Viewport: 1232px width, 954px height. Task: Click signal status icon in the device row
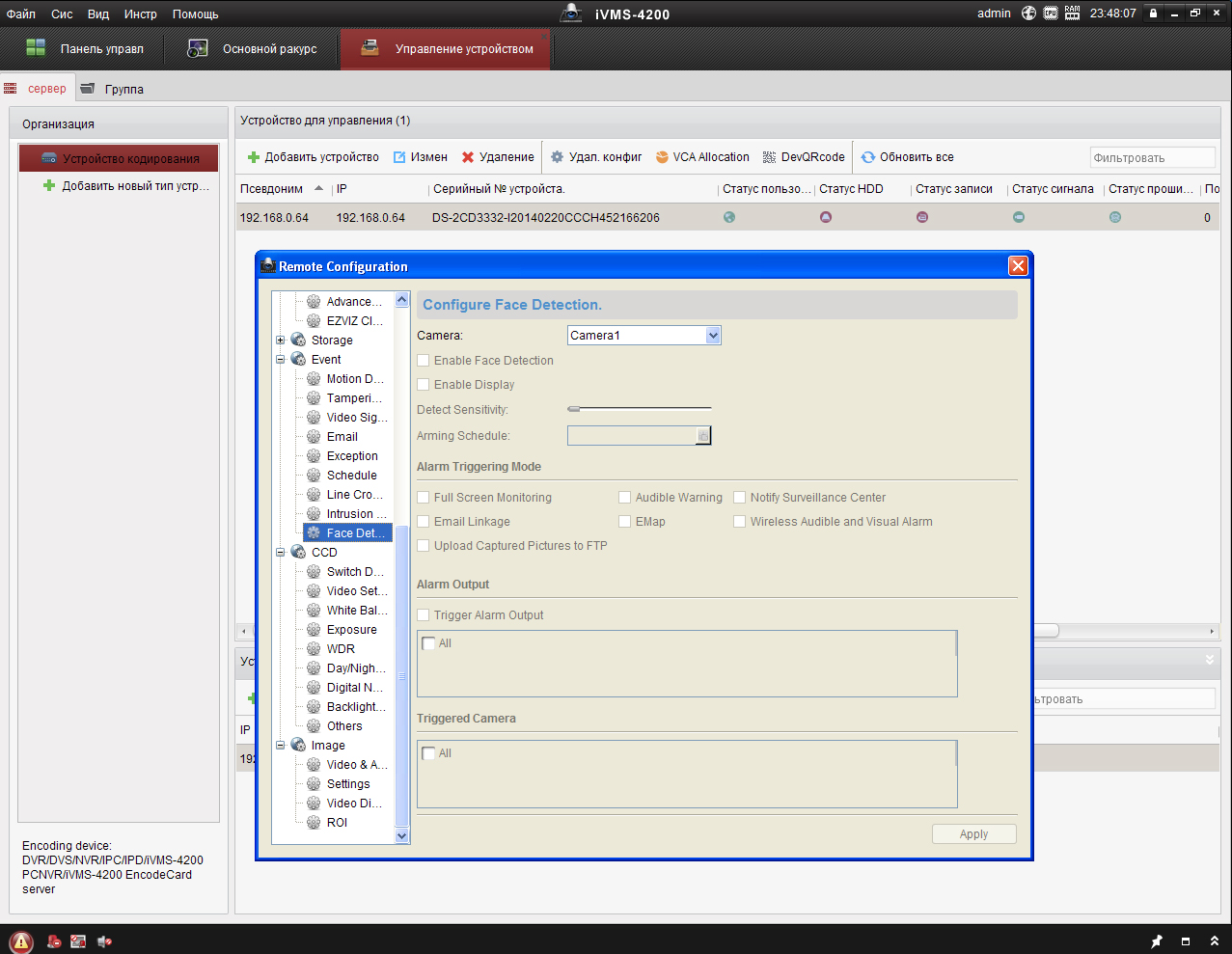coord(1019,217)
